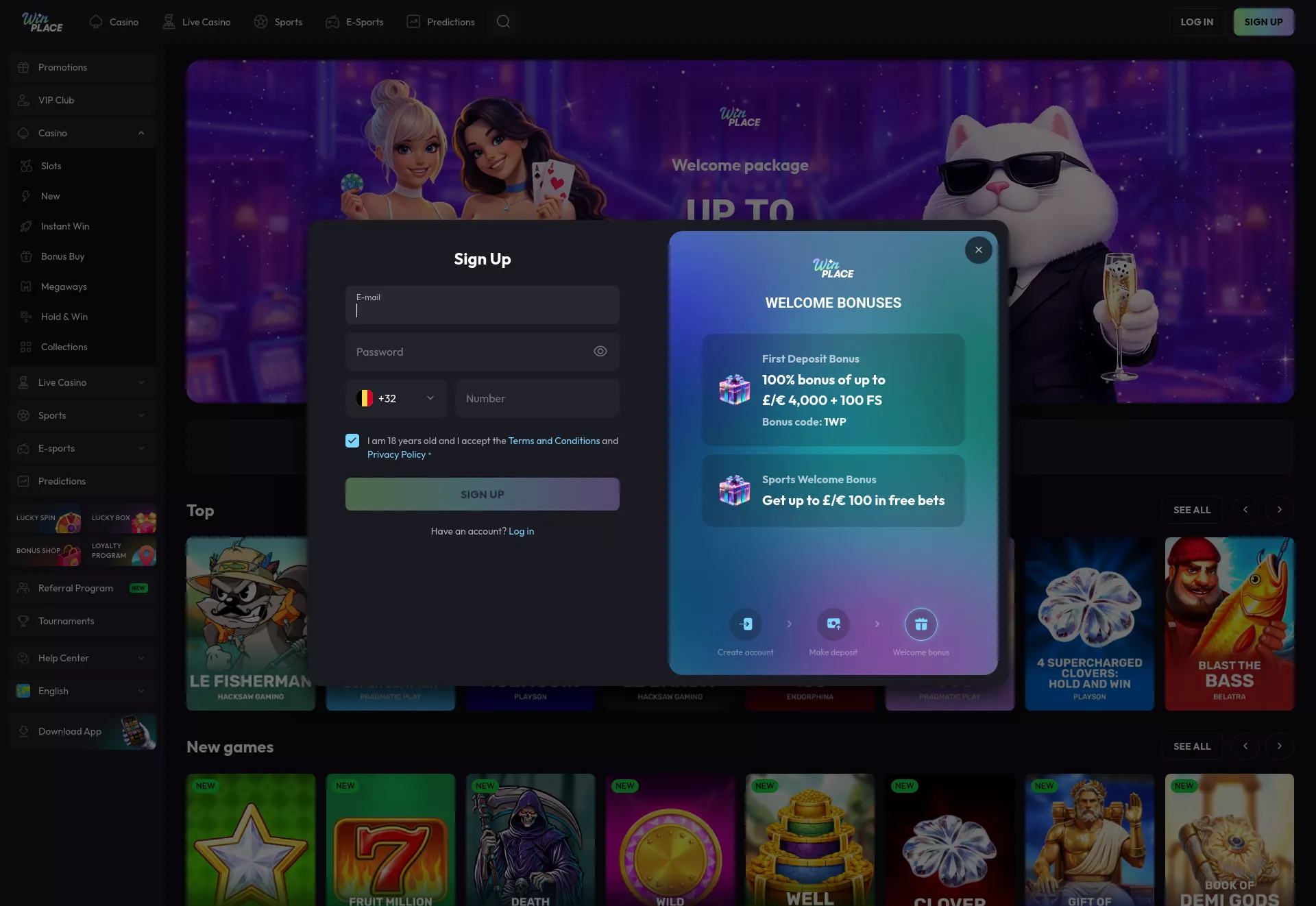The image size is (1316, 906).
Task: Open Predictions in the top navigation
Action: (441, 22)
